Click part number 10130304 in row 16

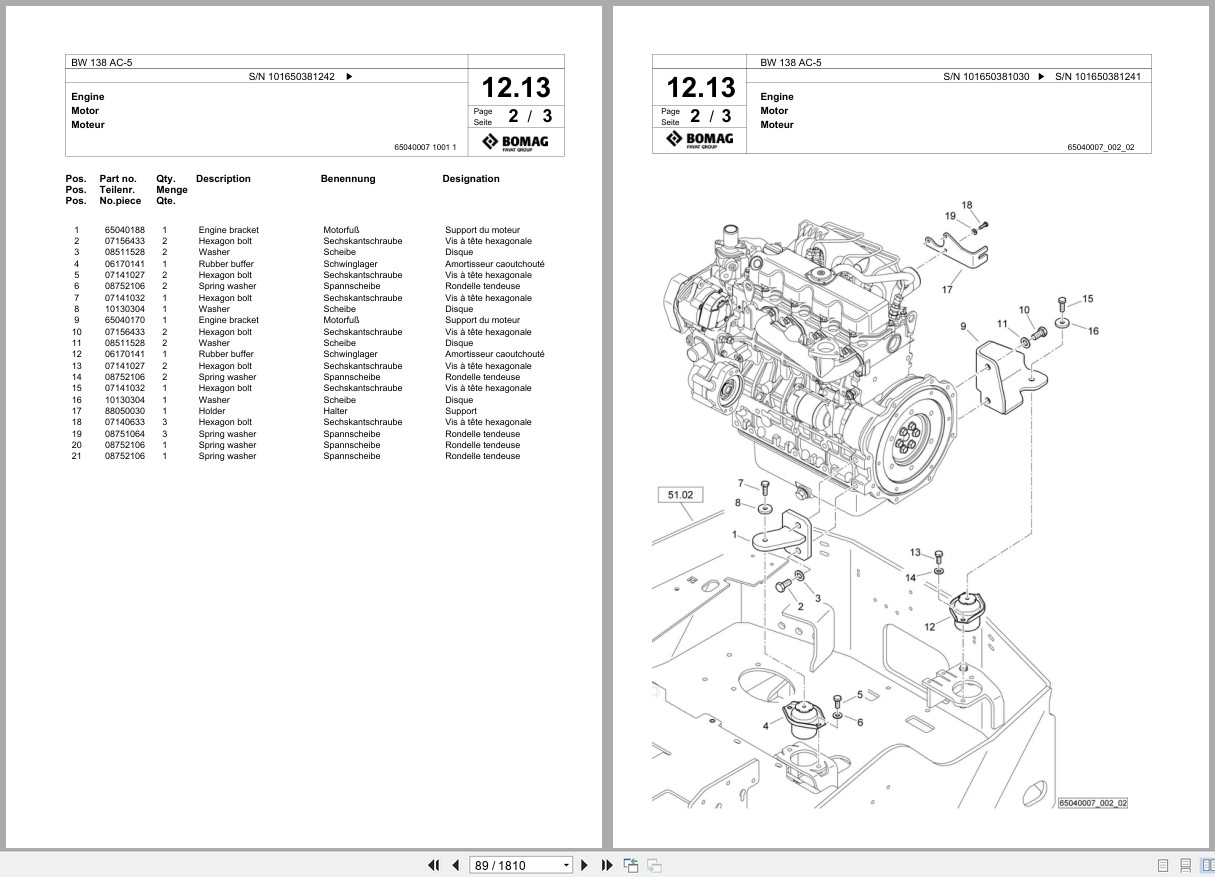[124, 399]
